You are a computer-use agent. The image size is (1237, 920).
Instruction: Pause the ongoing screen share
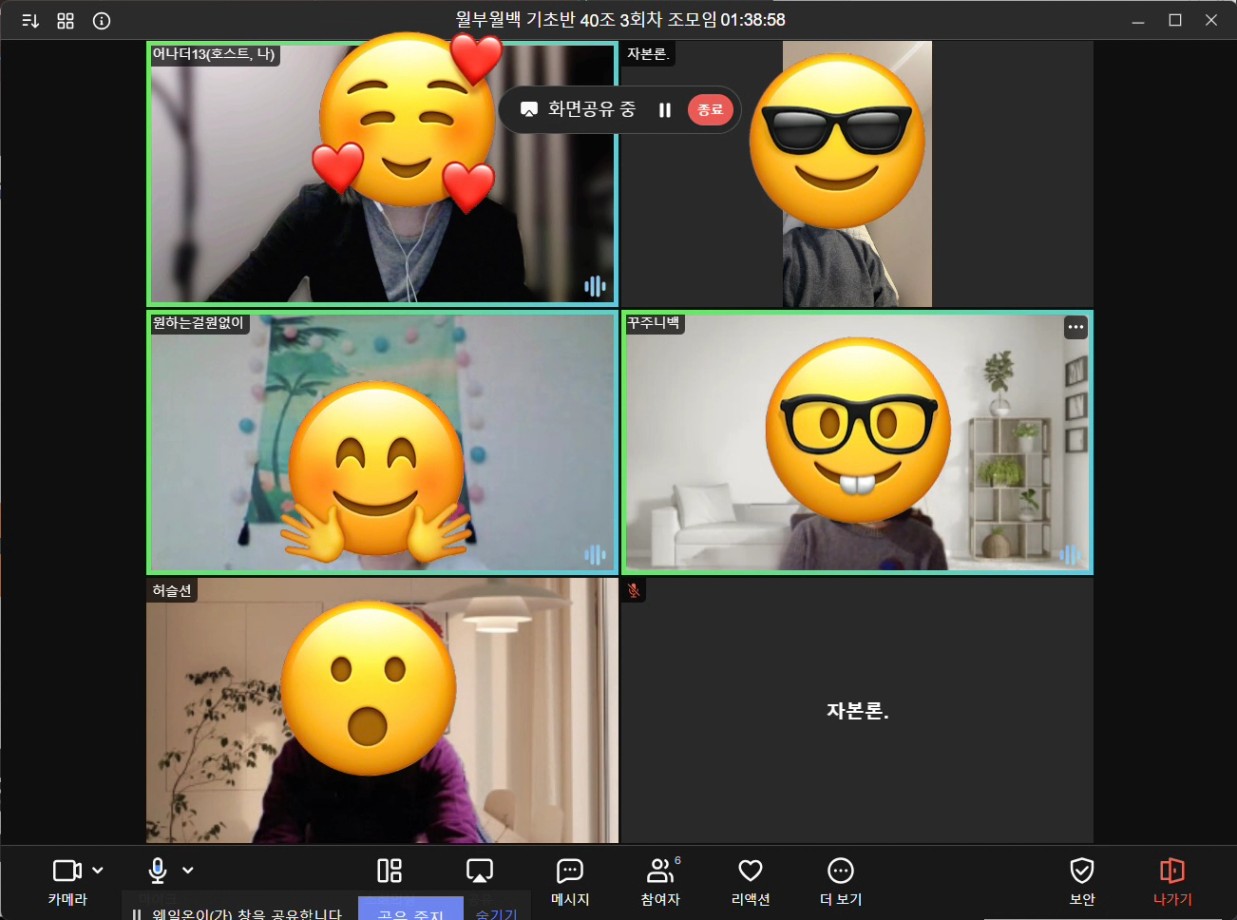pos(665,110)
